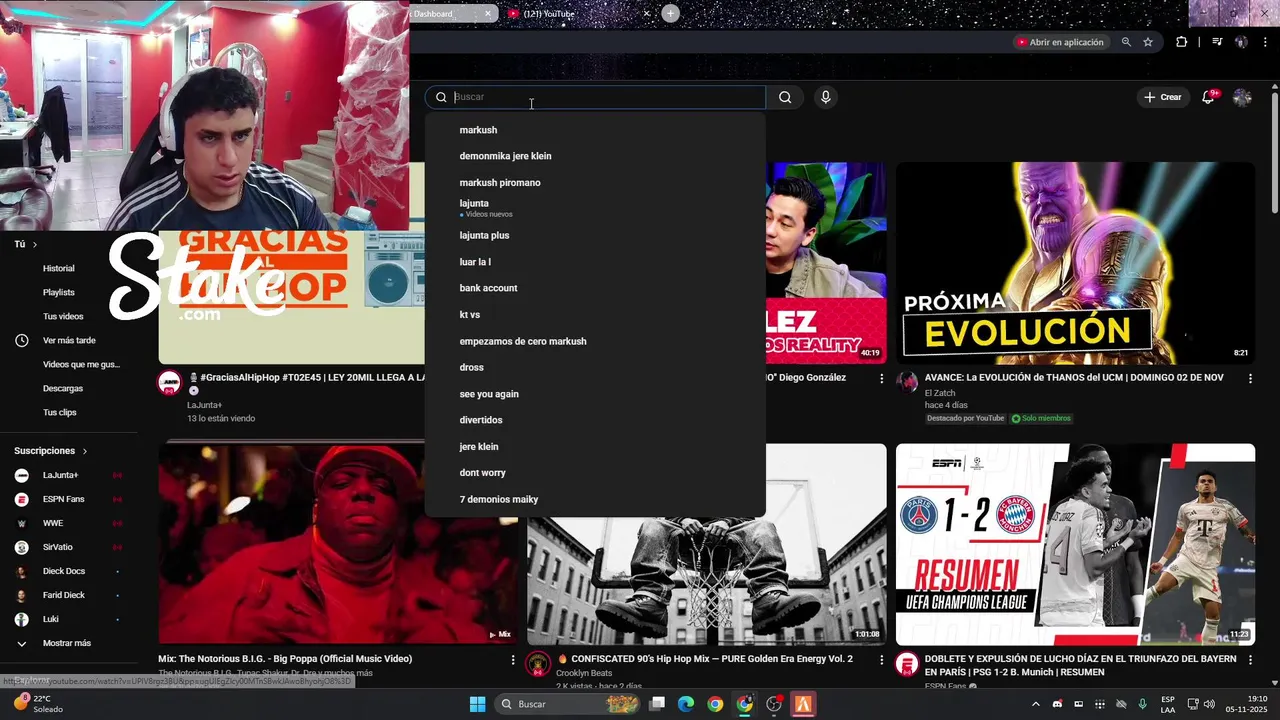Image resolution: width=1280 pixels, height=720 pixels.
Task: Open the Farid Dieck subscription
Action: tap(63, 595)
